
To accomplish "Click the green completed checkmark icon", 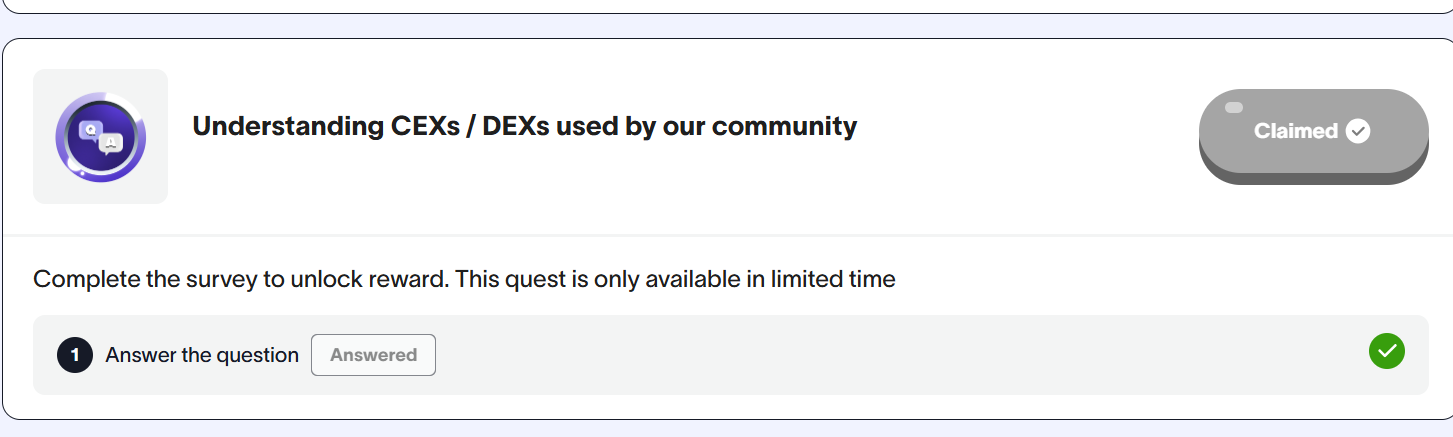I will [x=1386, y=351].
